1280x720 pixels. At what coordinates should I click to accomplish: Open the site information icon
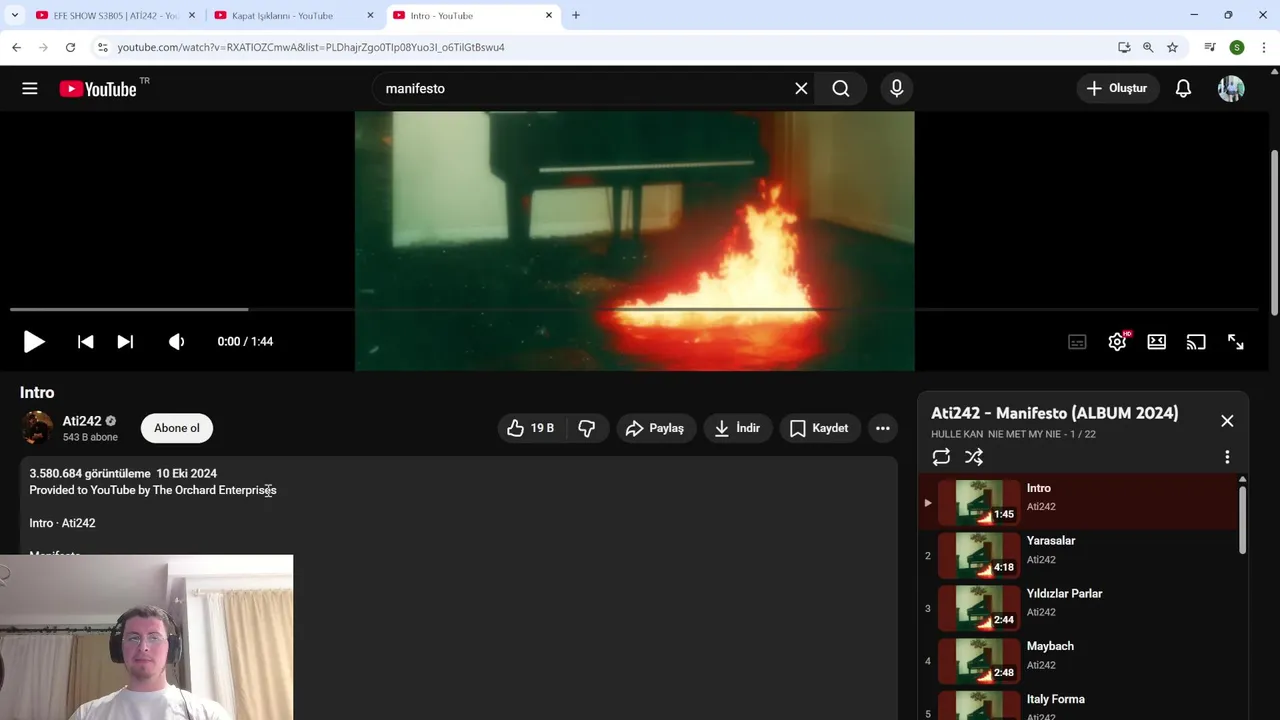point(102,47)
